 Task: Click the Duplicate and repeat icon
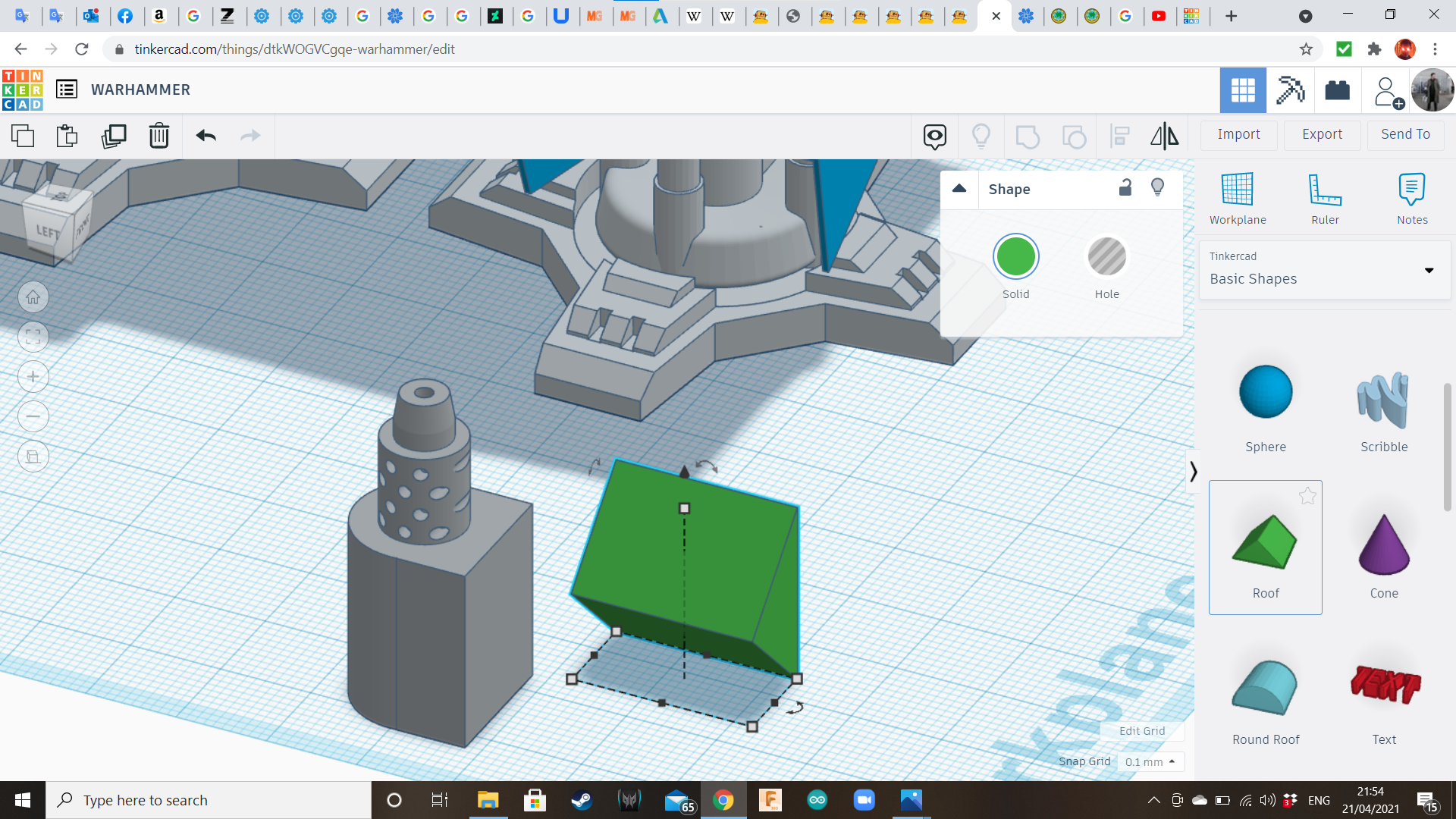(x=114, y=136)
